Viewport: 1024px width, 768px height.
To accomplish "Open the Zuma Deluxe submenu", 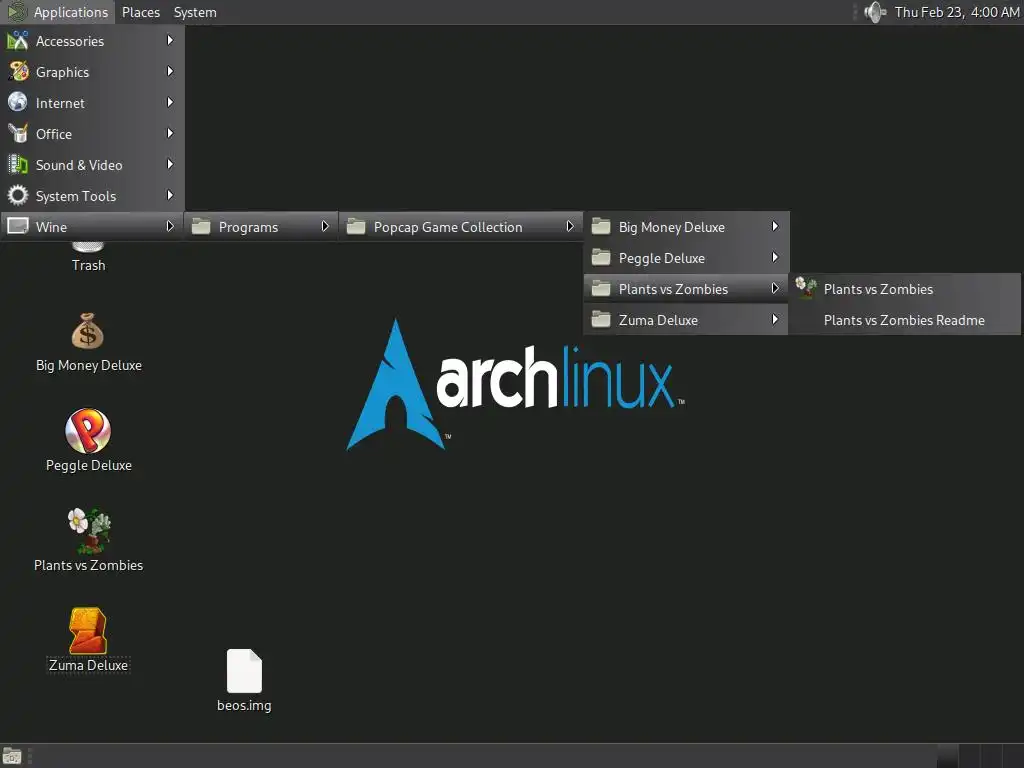I will pos(686,320).
